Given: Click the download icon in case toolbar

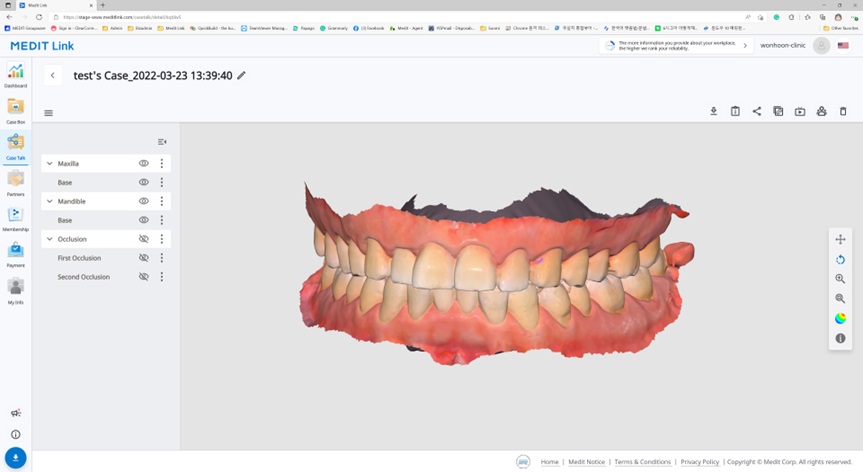Looking at the screenshot, I should [713, 111].
